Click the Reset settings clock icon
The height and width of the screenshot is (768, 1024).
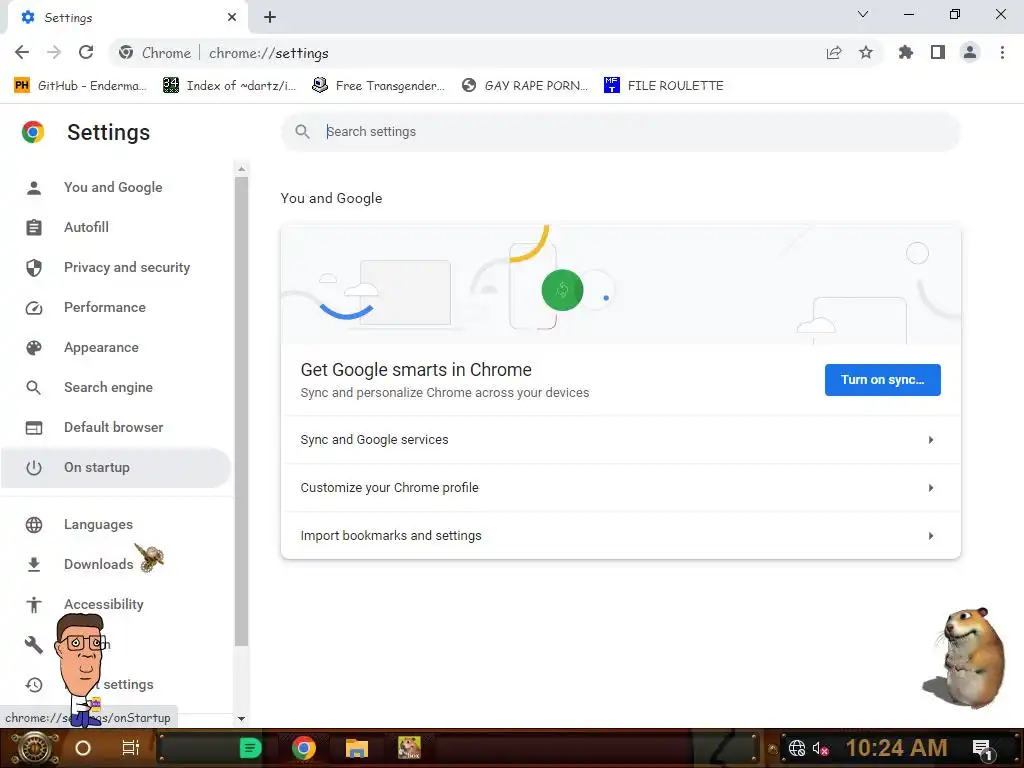(x=34, y=684)
